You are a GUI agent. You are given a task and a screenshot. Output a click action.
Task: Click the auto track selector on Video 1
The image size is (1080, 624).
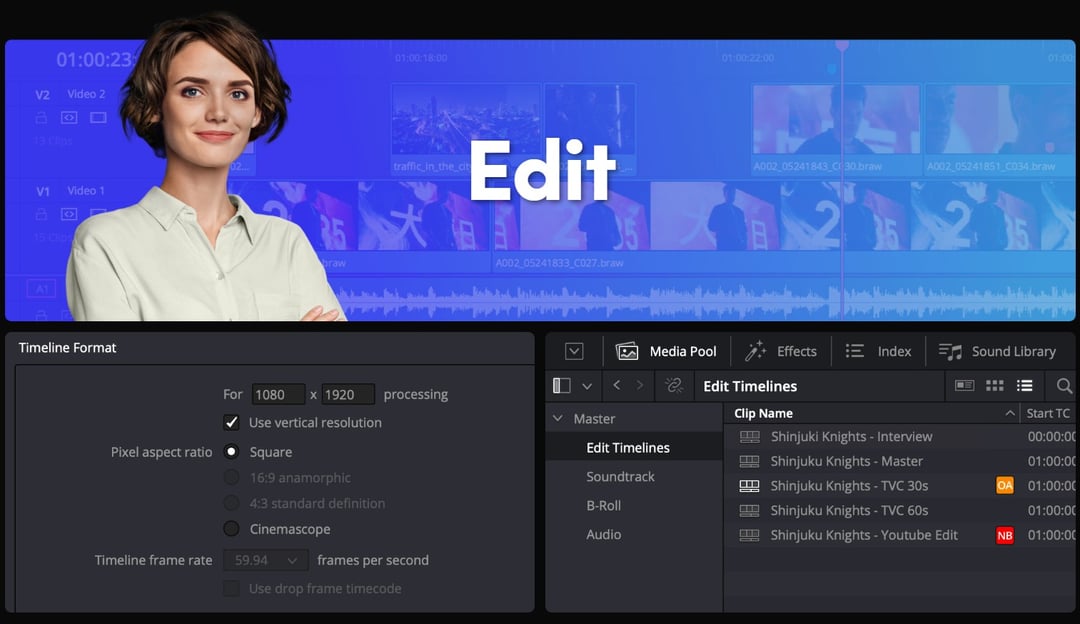pos(69,214)
